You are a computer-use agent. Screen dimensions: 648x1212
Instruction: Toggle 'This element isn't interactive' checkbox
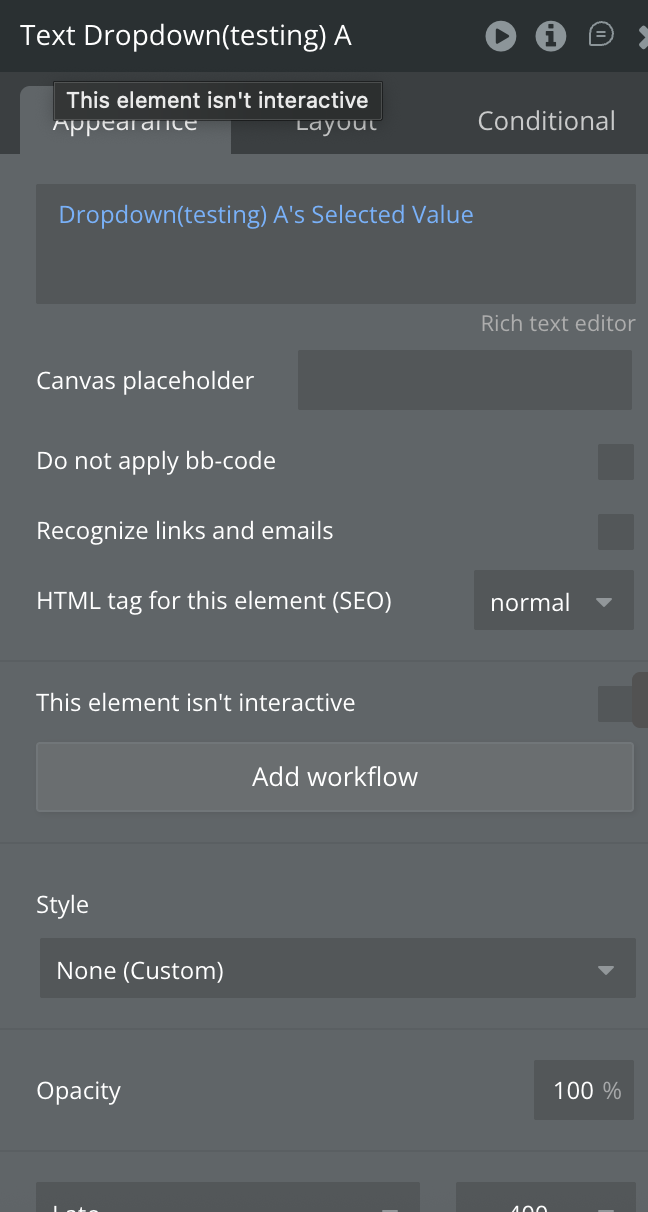coord(613,703)
